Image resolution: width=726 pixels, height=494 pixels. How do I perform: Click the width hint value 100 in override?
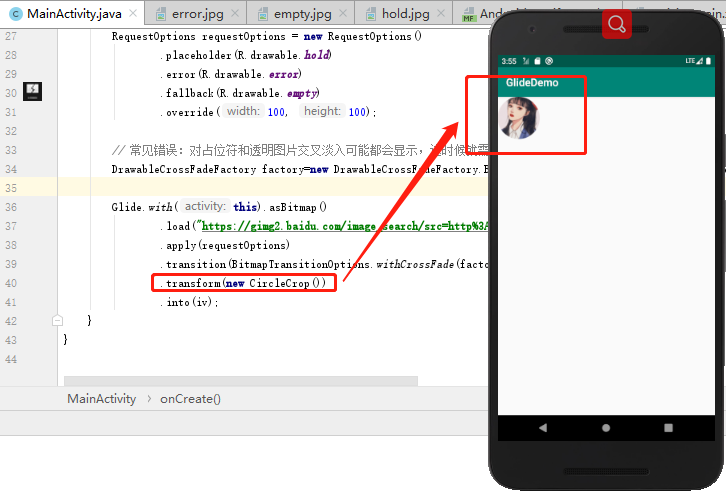tap(276, 112)
